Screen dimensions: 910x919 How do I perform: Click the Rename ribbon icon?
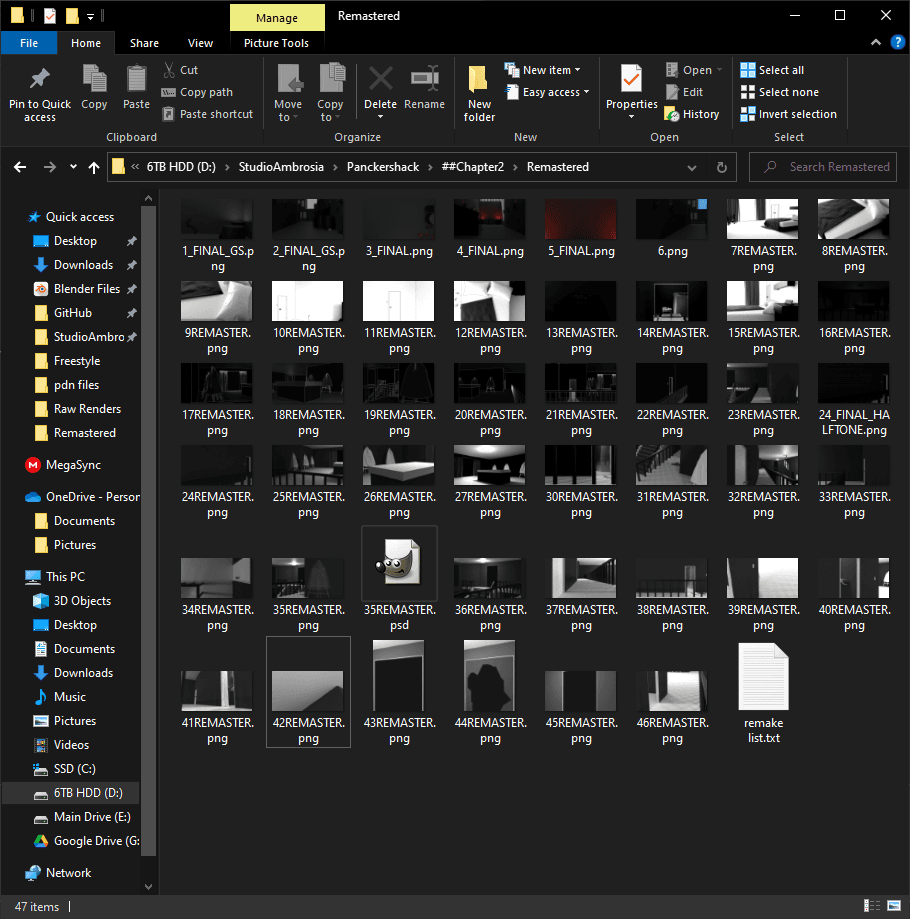pos(424,79)
